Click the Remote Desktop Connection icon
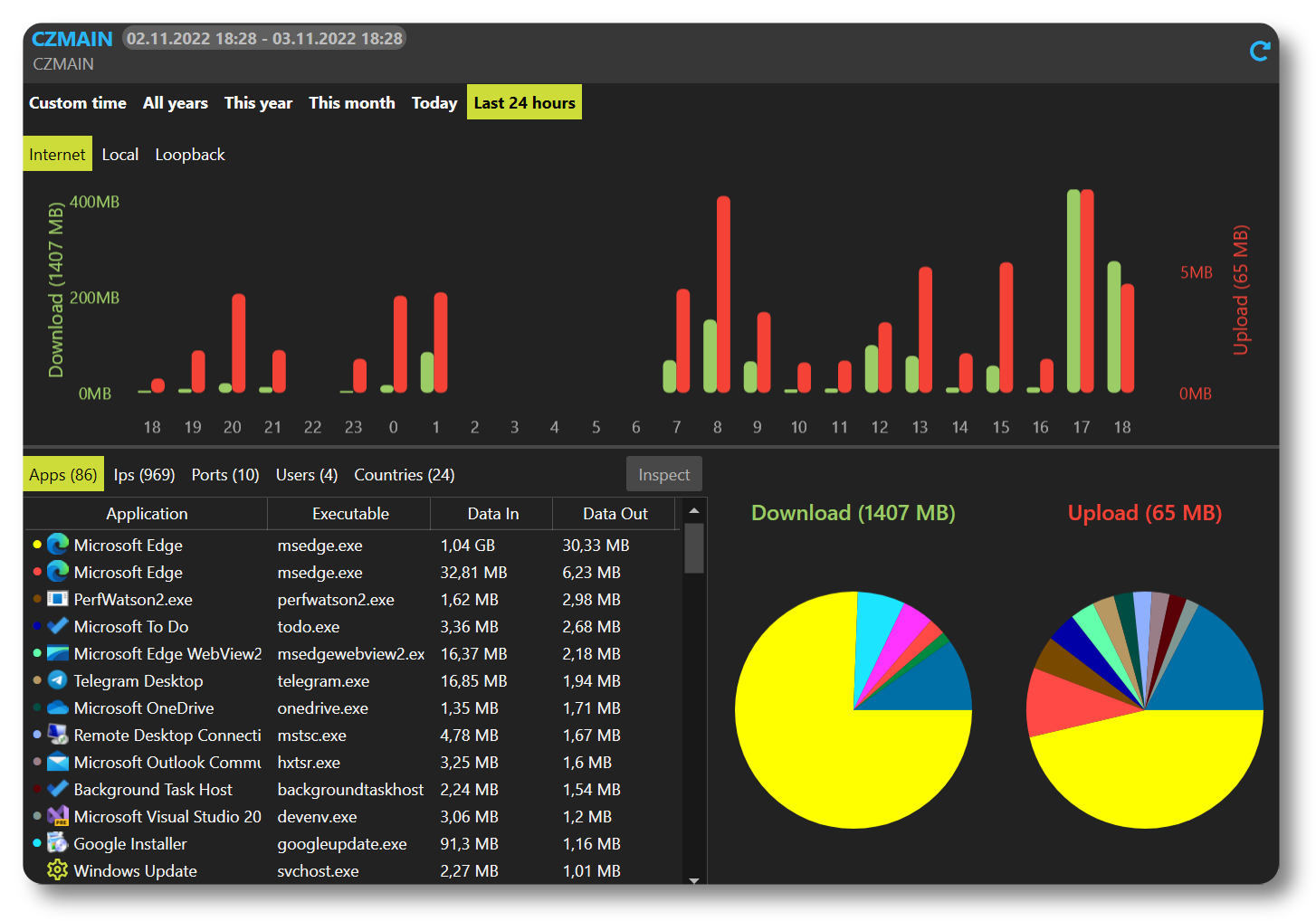This screenshot has height=921, width=1316. pyautogui.click(x=58, y=735)
